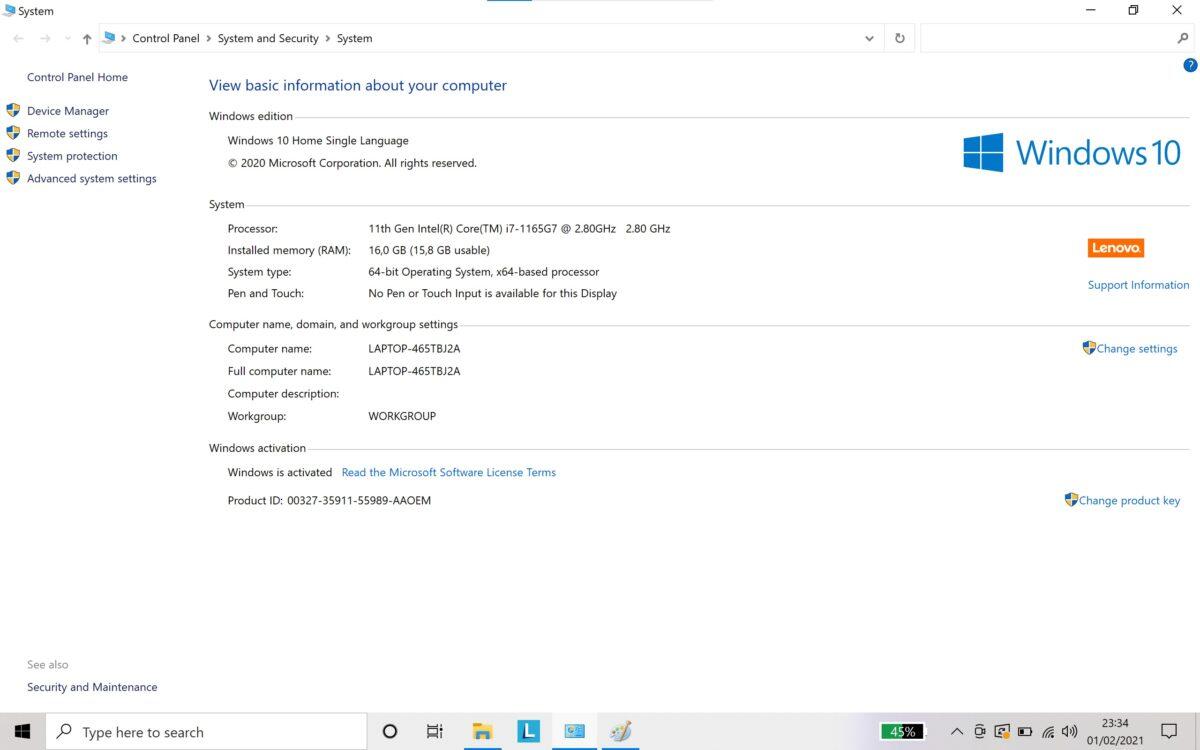Viewport: 1200px width, 750px height.
Task: Click the Control Panel System taskbar button
Action: coord(574,732)
